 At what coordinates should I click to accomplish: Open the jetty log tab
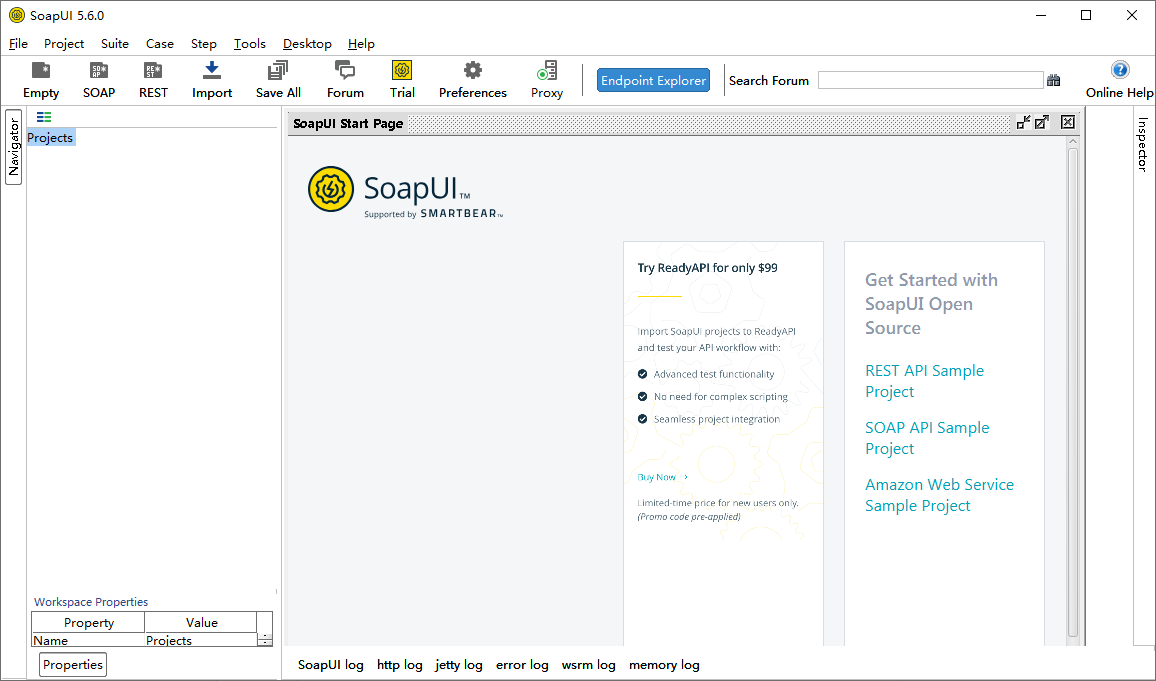tap(459, 665)
